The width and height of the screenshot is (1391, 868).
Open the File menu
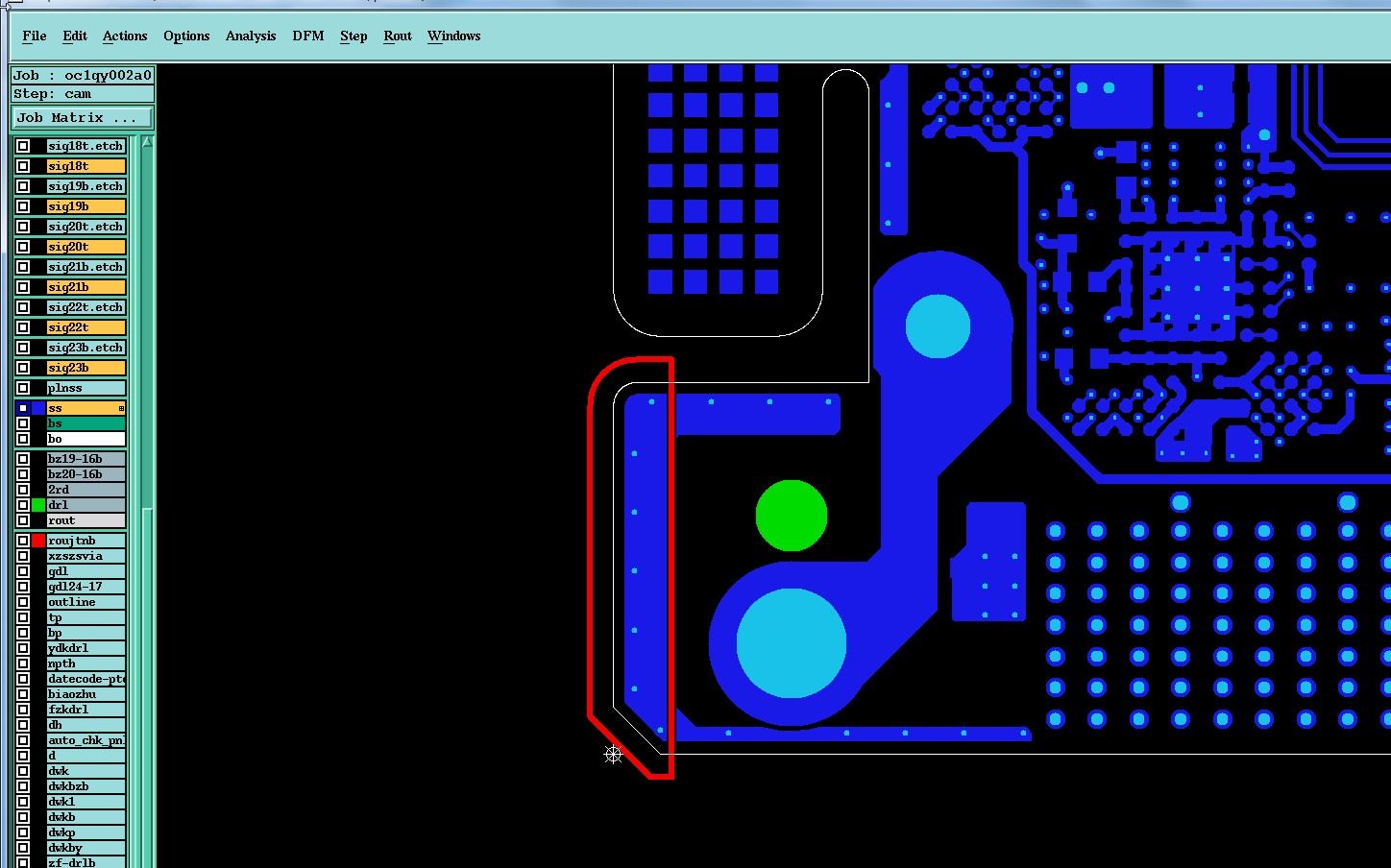coord(34,36)
